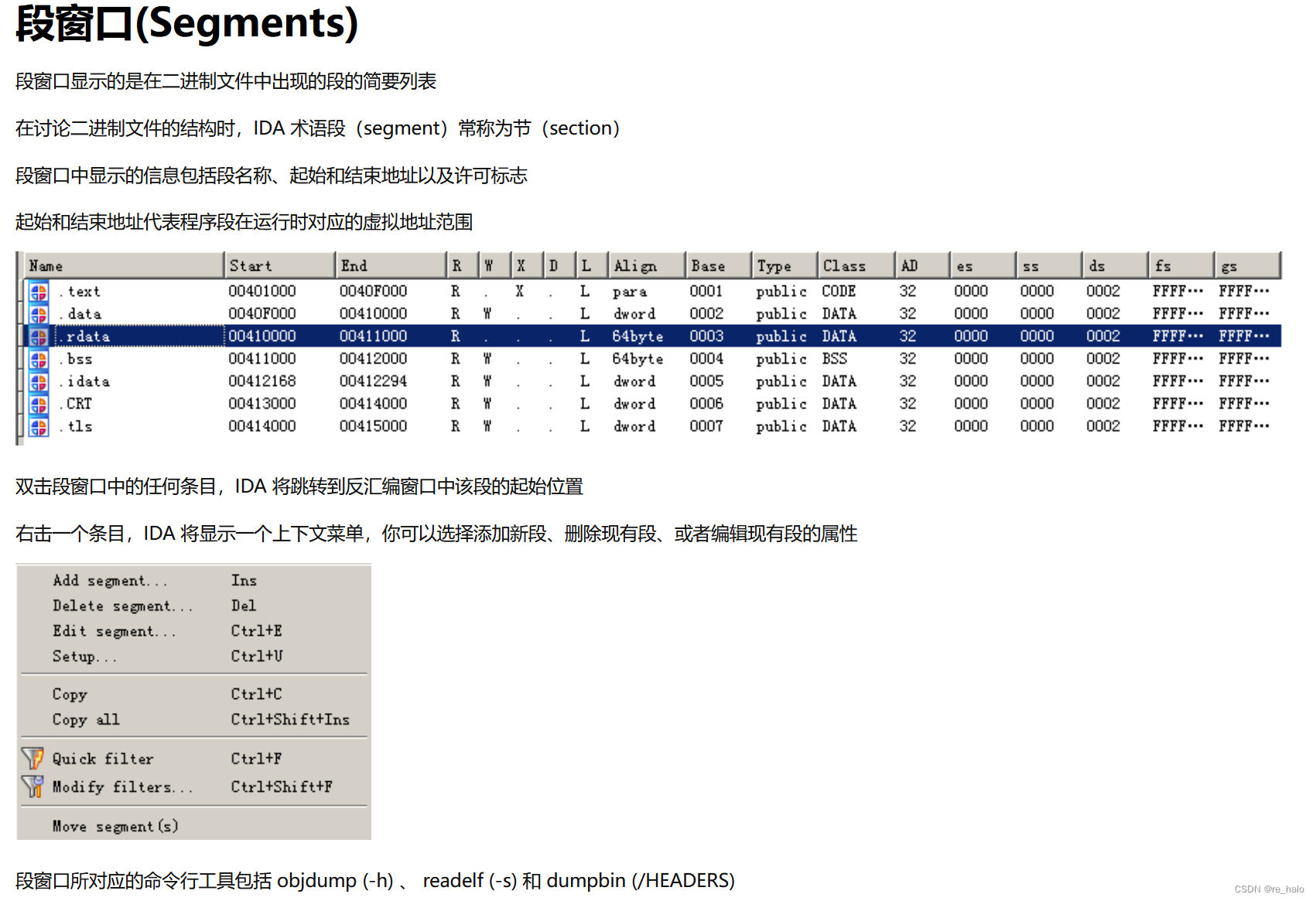Choose Delete segment from the context menu
Image resolution: width=1316 pixels, height=901 pixels.
(x=122, y=606)
